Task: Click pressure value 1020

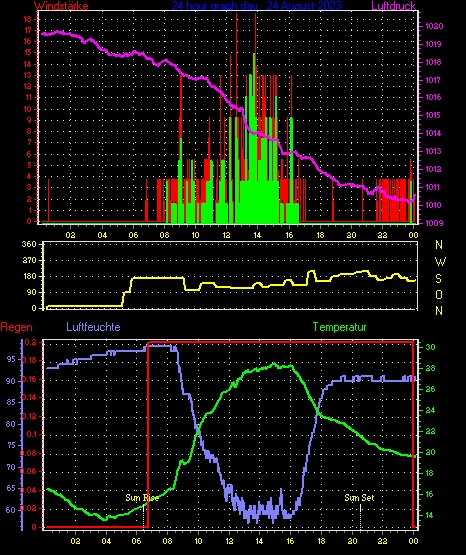Action: click(x=434, y=26)
